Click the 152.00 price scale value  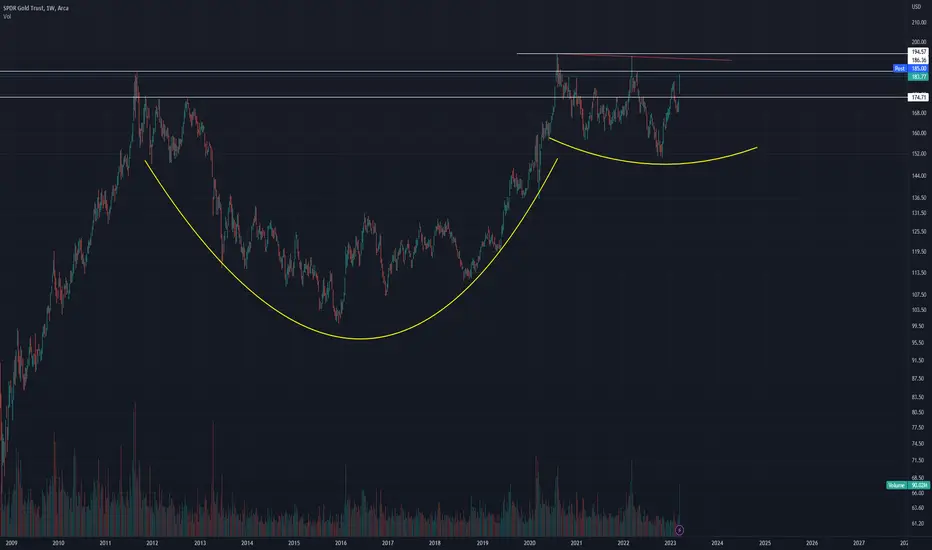919,154
